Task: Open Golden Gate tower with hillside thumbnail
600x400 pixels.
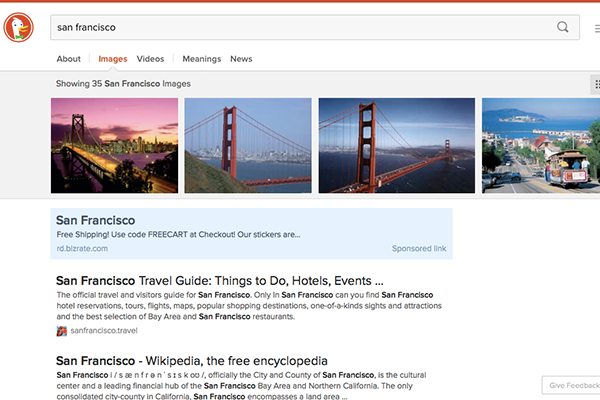Action: 248,145
